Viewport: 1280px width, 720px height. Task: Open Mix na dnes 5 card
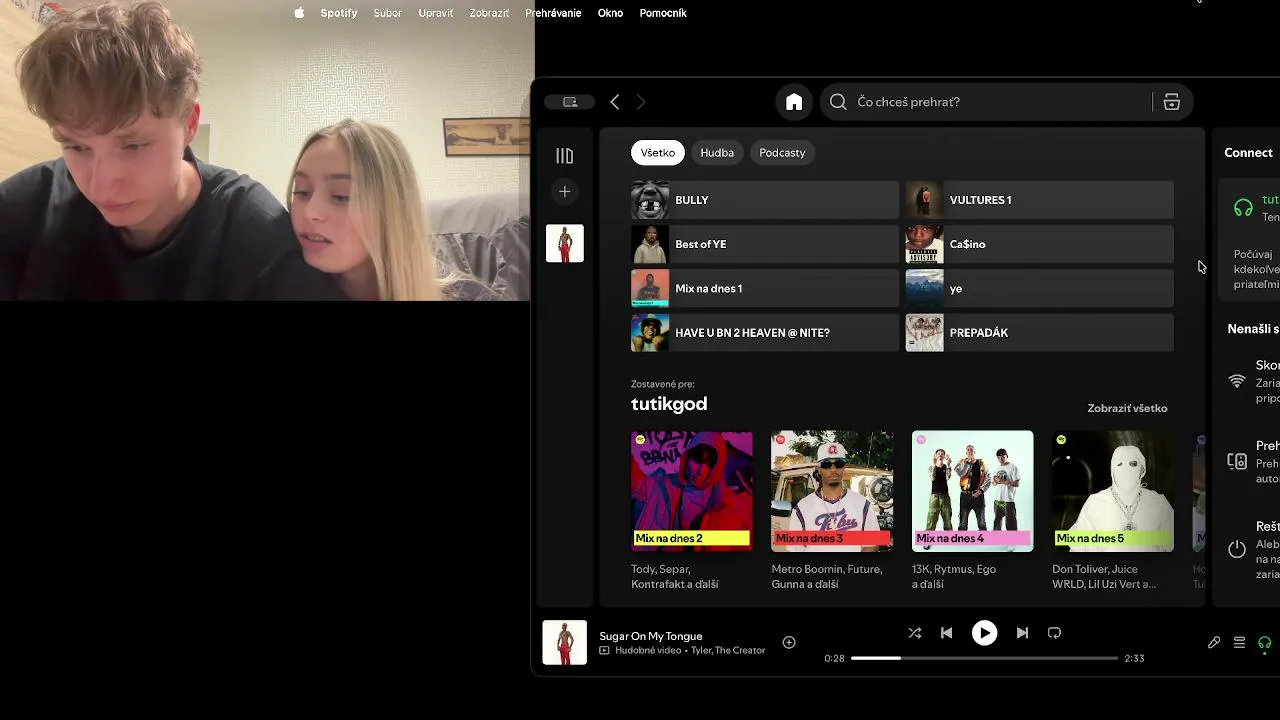point(1113,491)
